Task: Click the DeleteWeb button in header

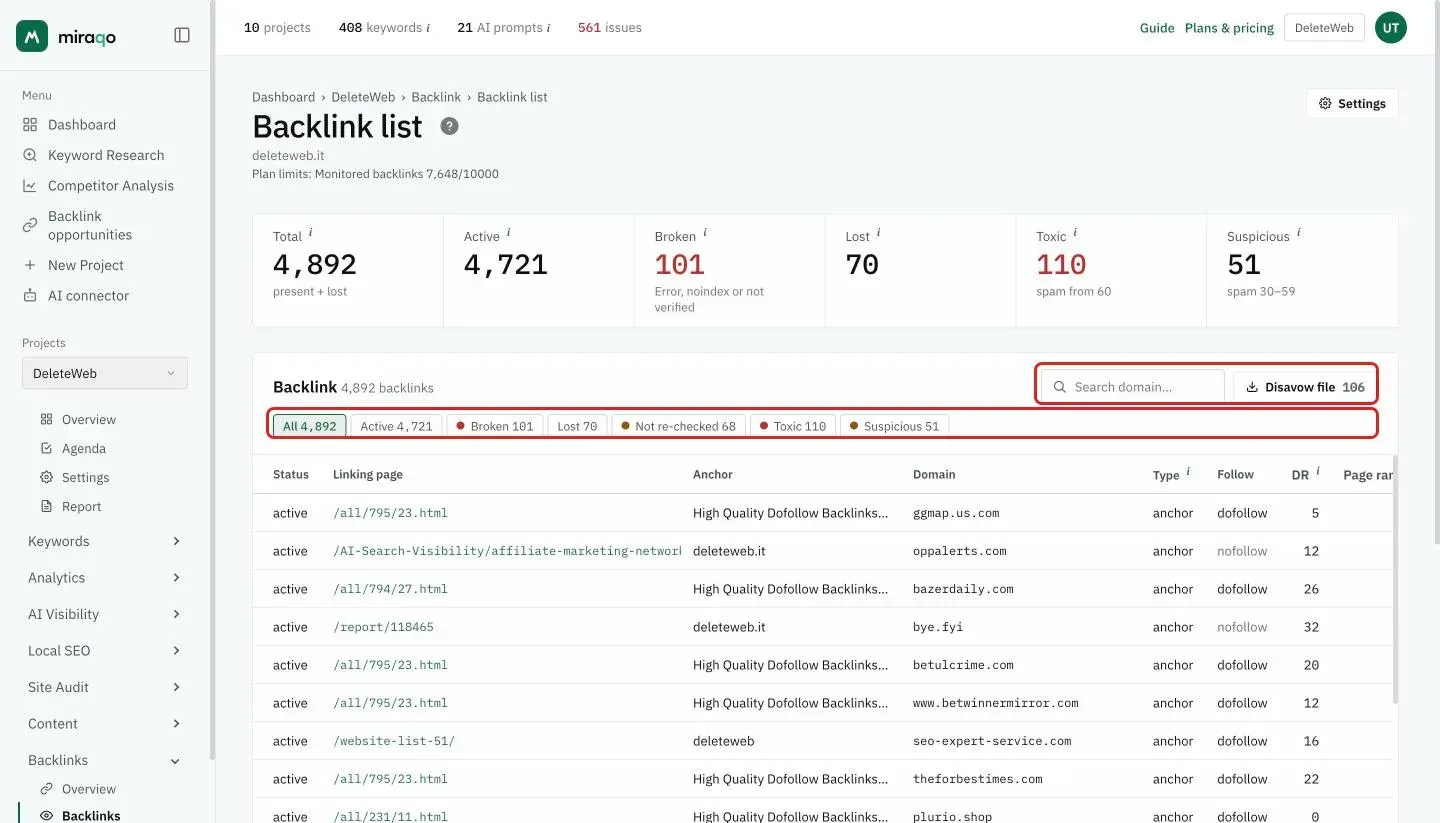Action: tap(1324, 28)
